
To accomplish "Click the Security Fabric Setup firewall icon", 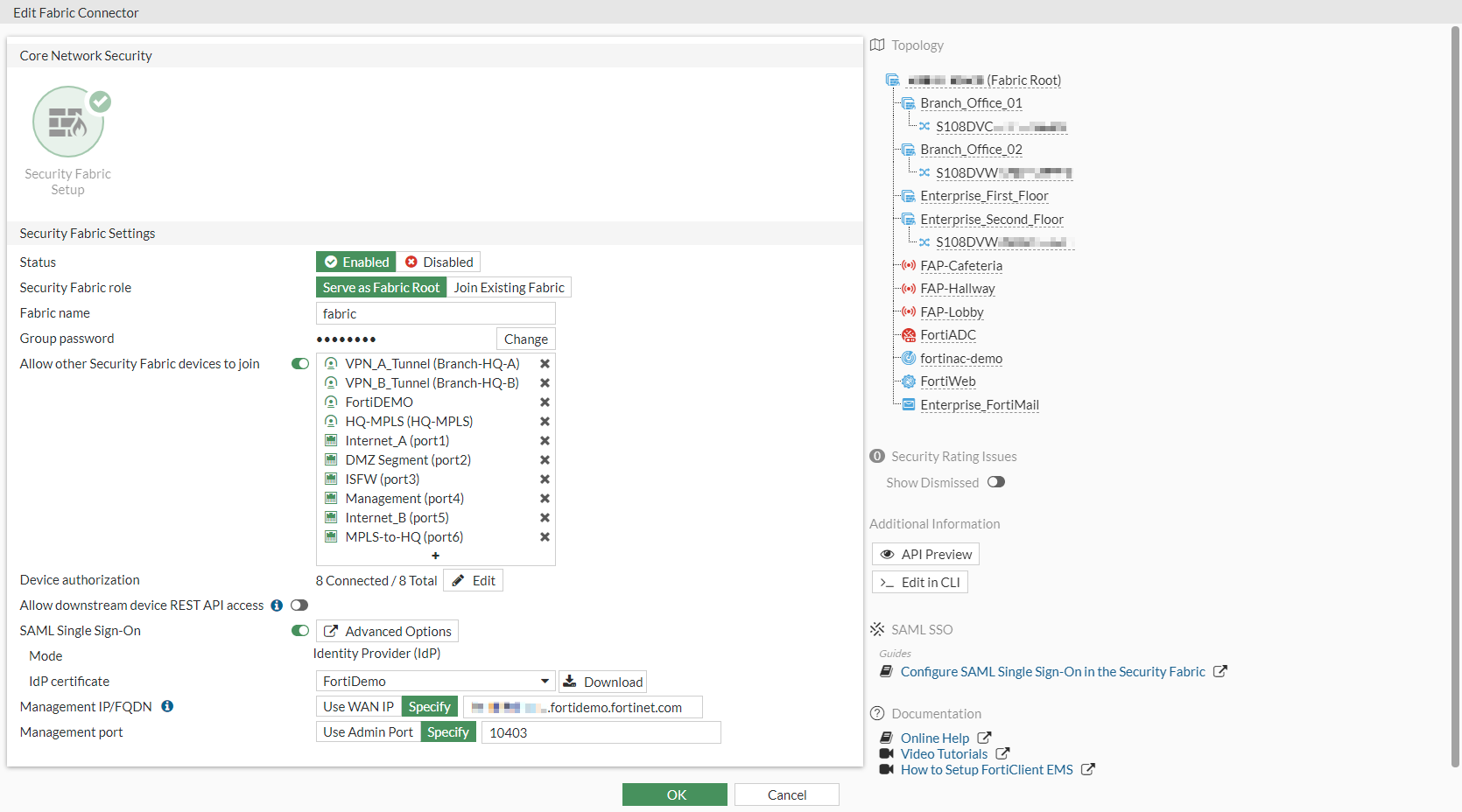I will [68, 122].
